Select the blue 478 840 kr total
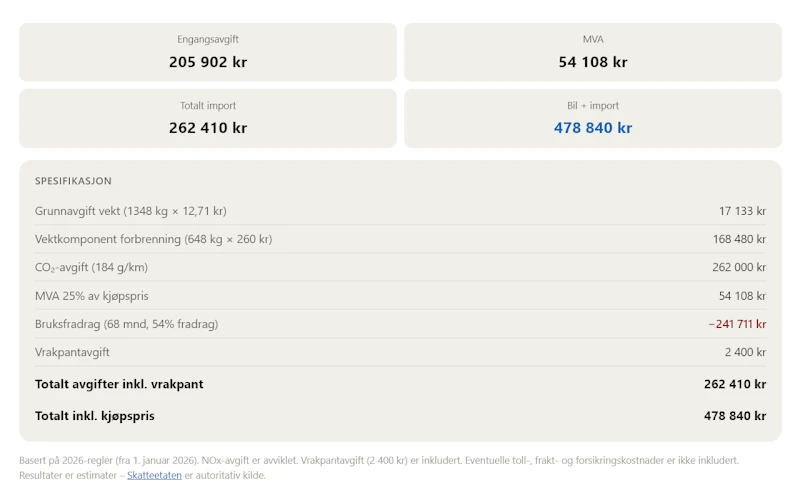Screen dimensions: 800x500 [x=593, y=128]
